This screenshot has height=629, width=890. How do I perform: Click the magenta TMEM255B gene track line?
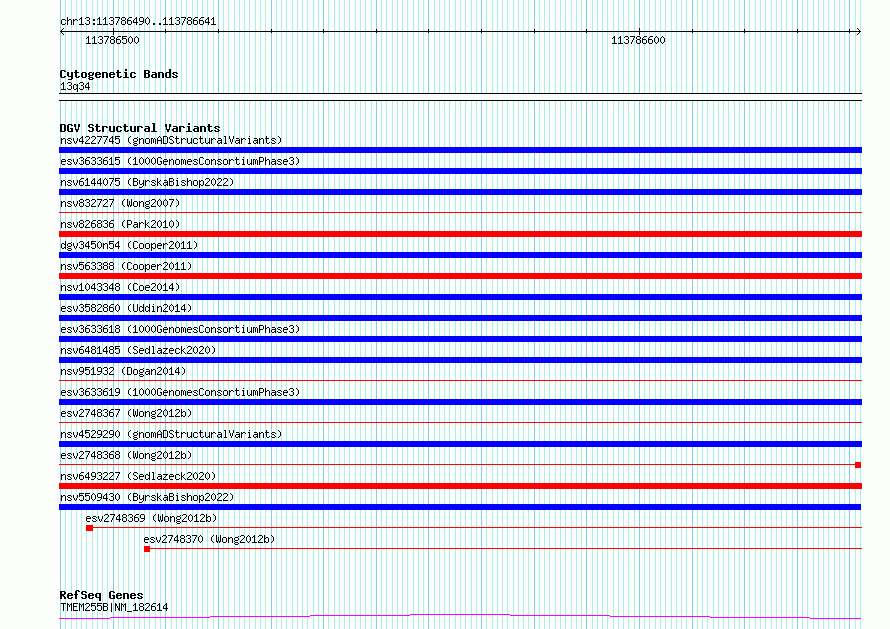(460, 616)
